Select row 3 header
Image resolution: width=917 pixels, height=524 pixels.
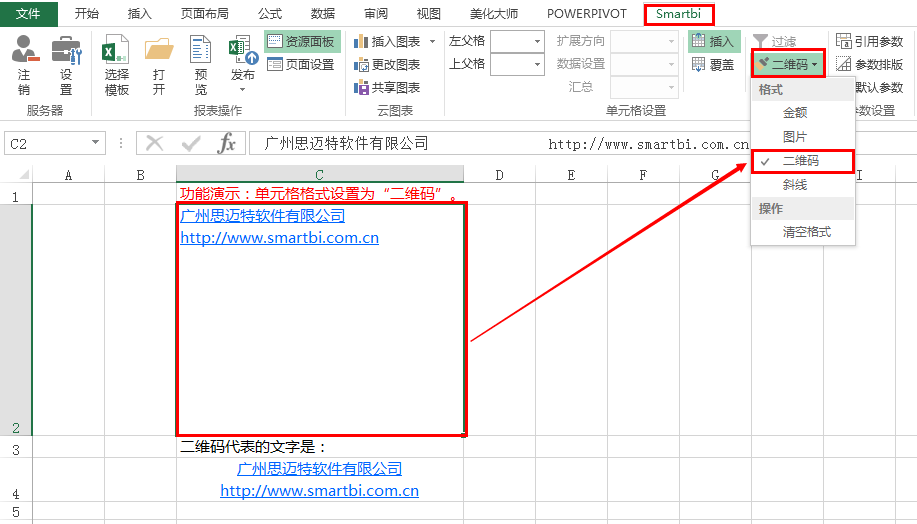click(16, 447)
